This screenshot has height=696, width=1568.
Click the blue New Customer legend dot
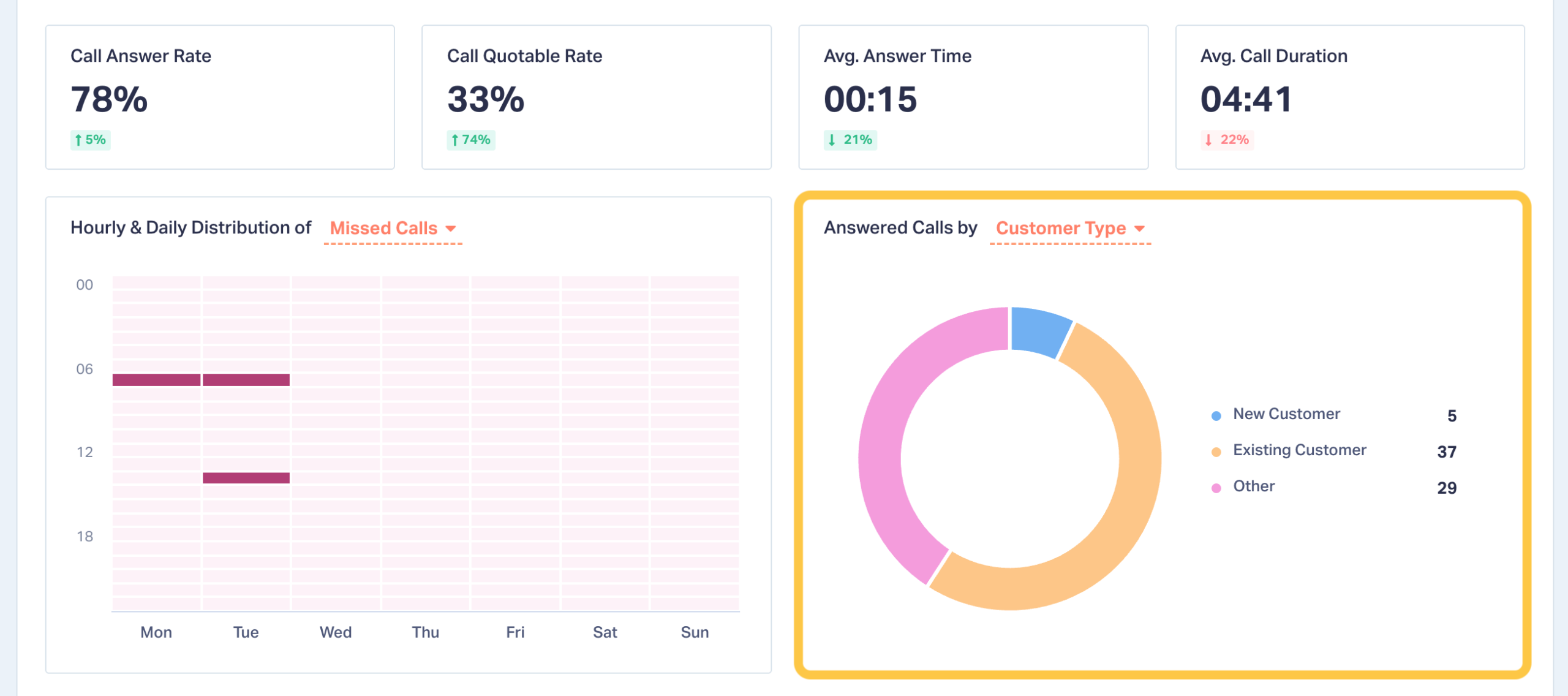pos(1216,416)
